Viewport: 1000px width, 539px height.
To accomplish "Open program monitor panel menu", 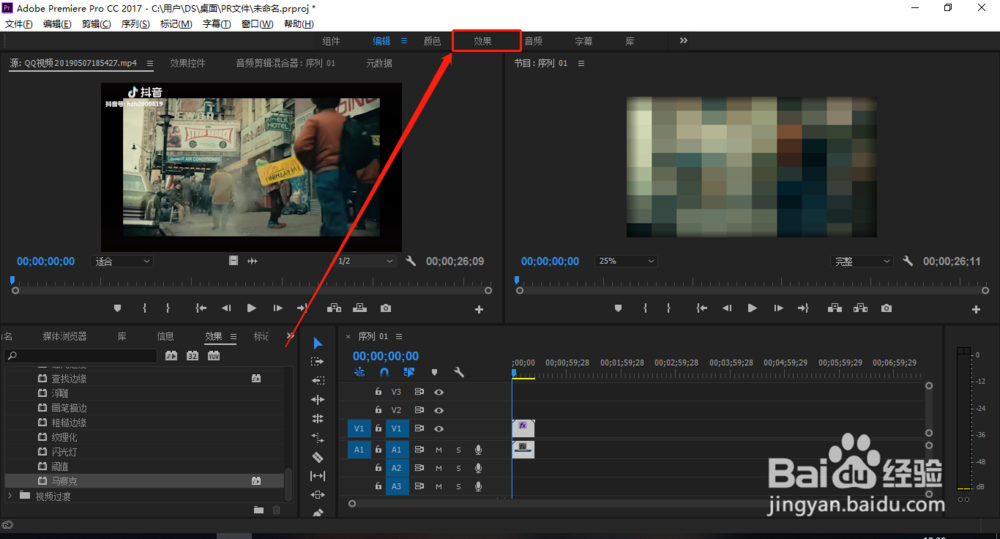I will pos(581,63).
